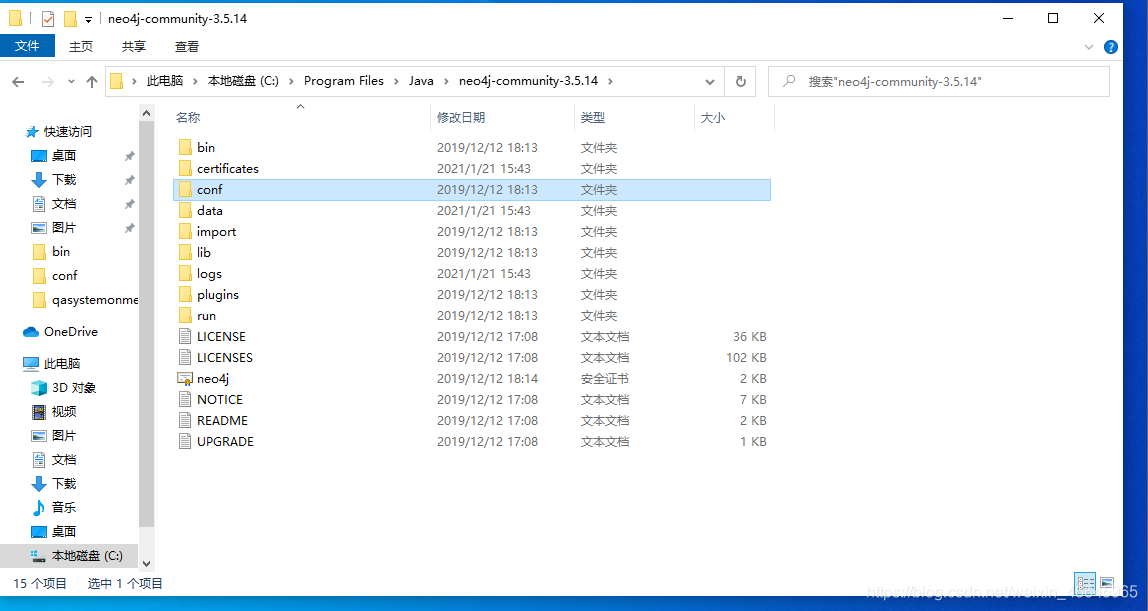Viewport: 1148px width, 611px height.
Task: Open OneDrive in the navigation pane
Action: pos(70,331)
